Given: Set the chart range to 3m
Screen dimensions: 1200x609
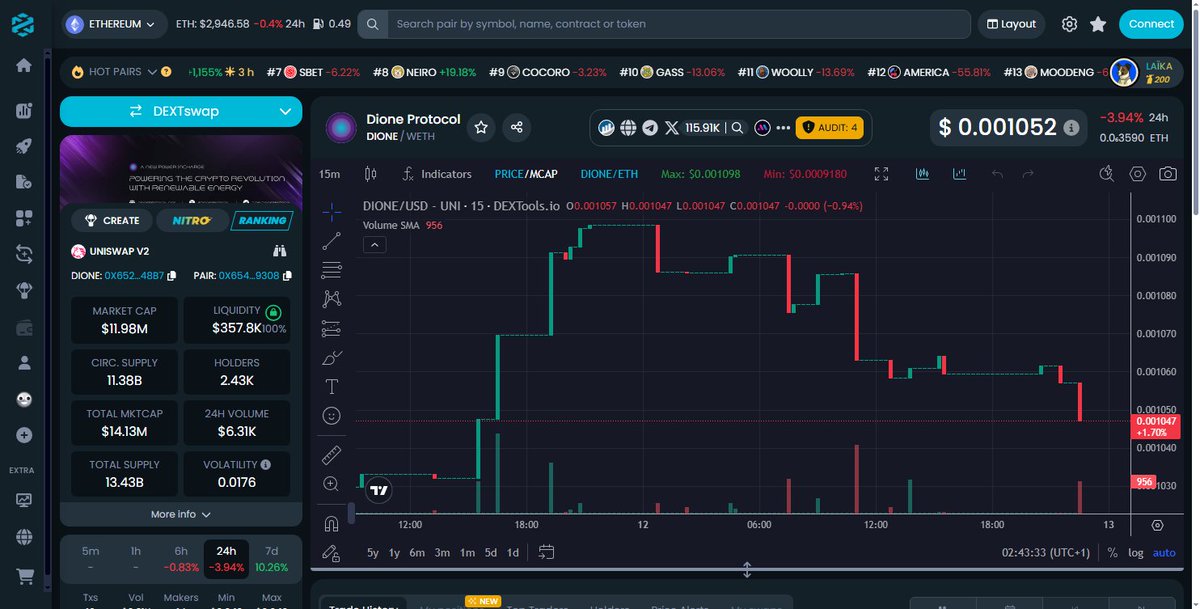Looking at the screenshot, I should coord(442,552).
